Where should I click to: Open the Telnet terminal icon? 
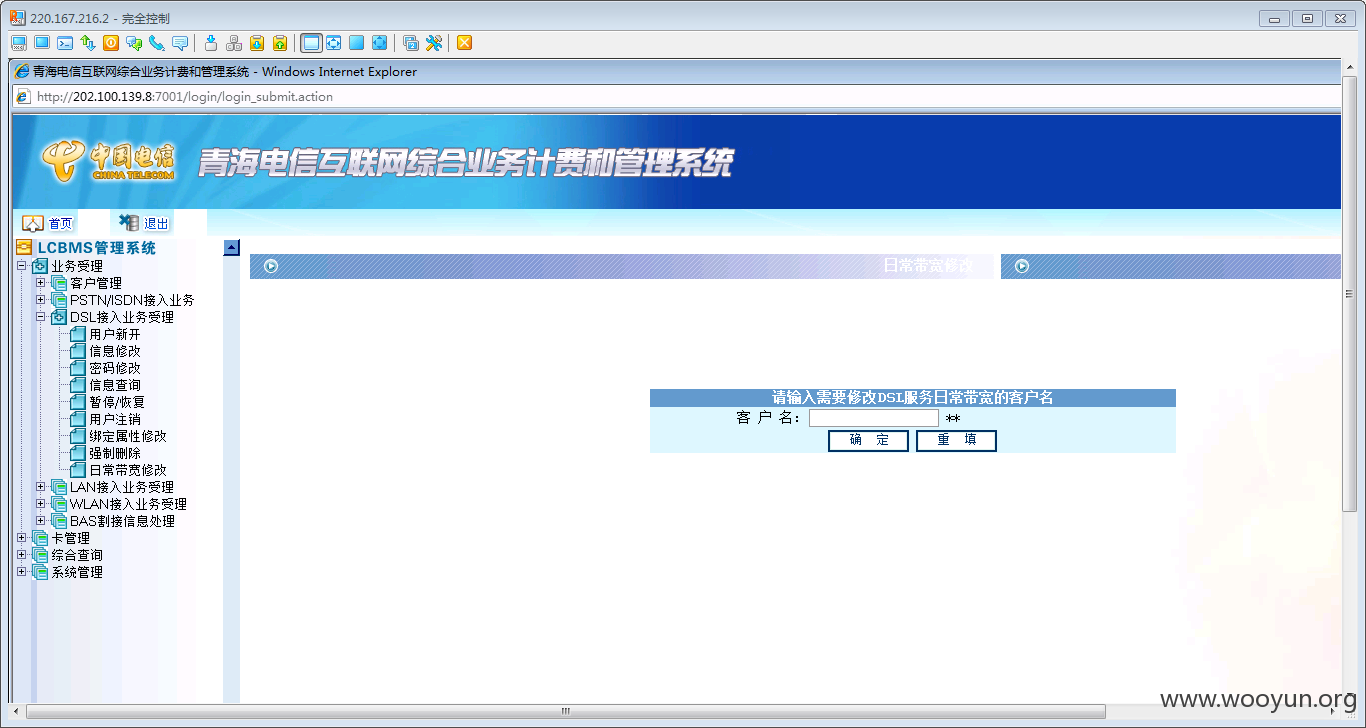tap(65, 43)
